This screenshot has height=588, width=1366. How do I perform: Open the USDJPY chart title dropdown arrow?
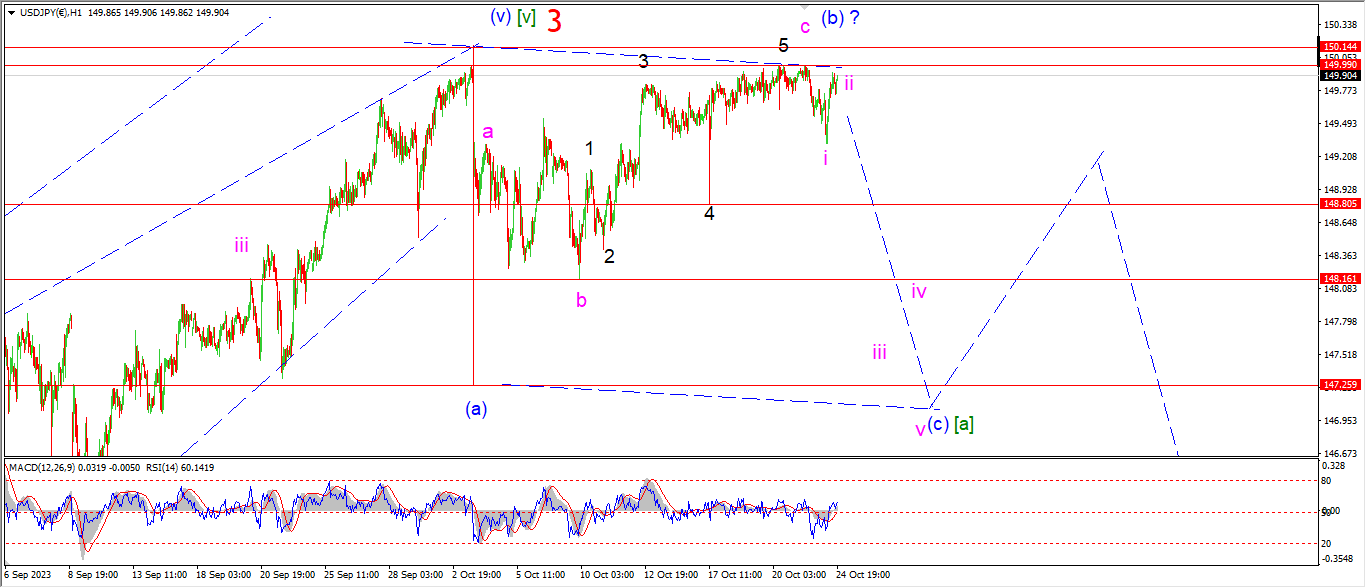tap(11, 12)
